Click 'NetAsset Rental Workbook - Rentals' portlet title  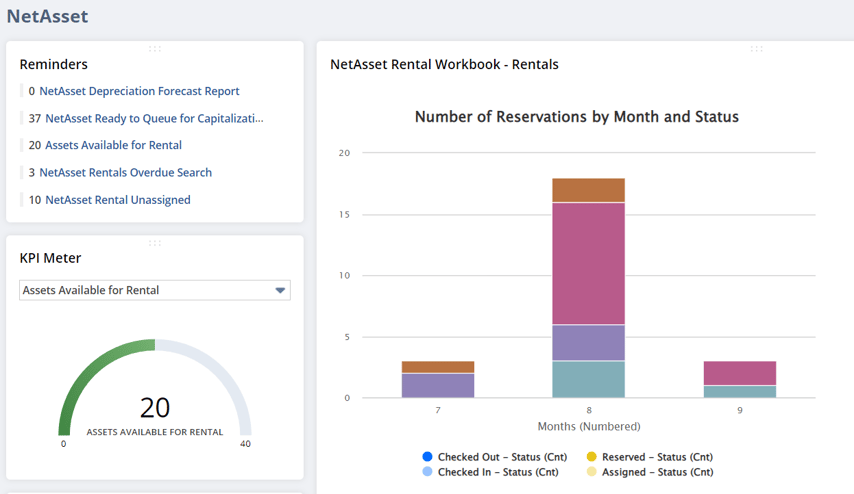coord(444,64)
